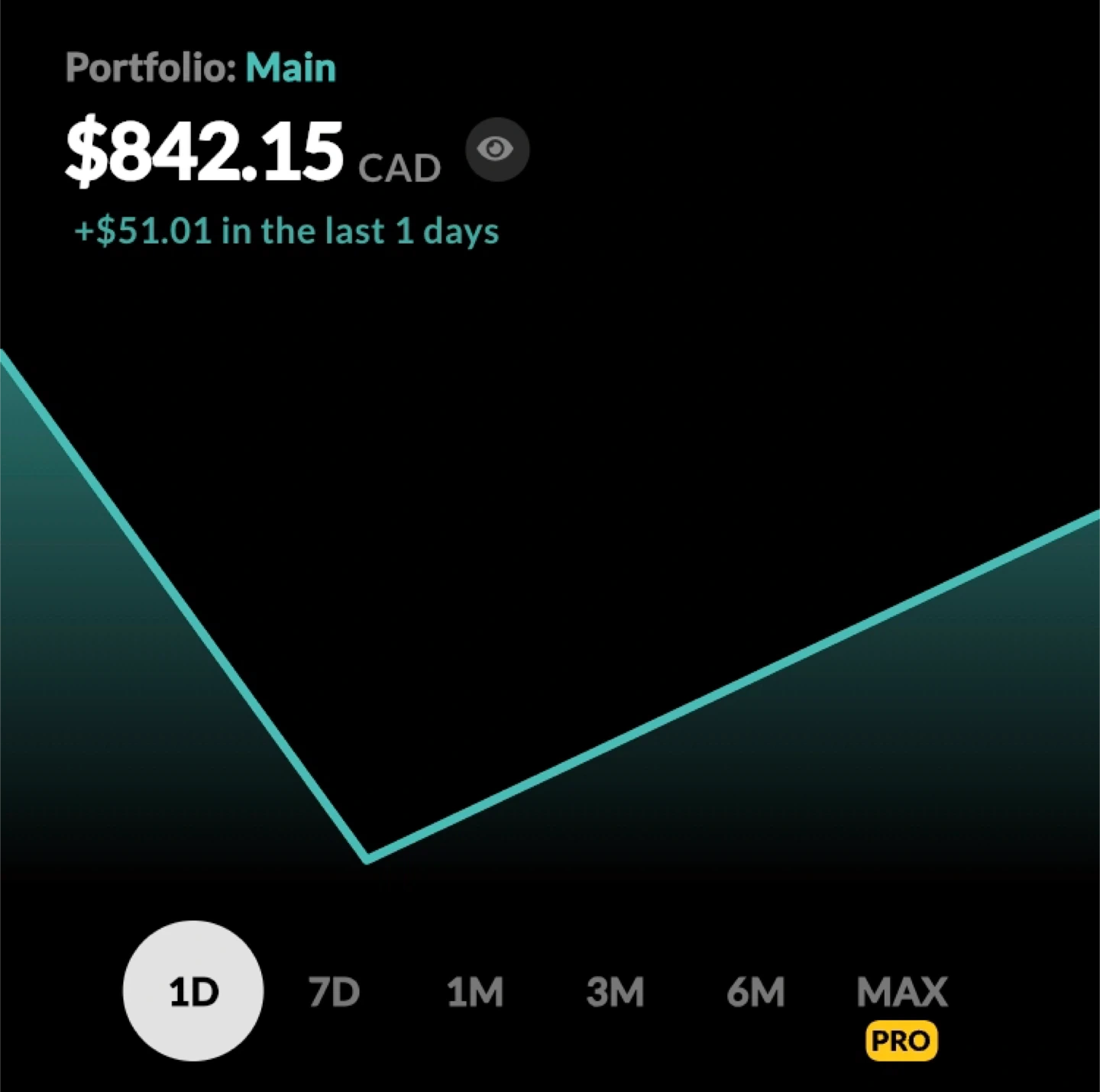This screenshot has height=1092, width=1100.
Task: Open the Main portfolio selector
Action: (x=290, y=68)
